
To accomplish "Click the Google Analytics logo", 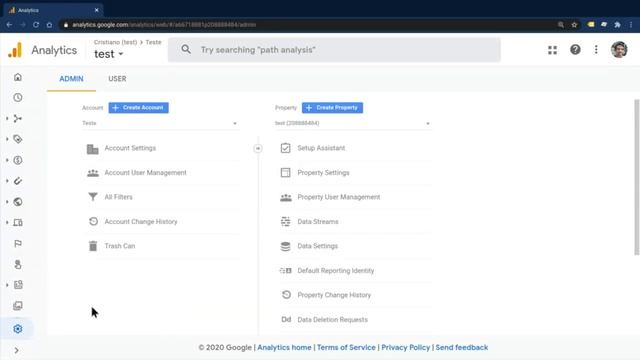I will [x=15, y=50].
